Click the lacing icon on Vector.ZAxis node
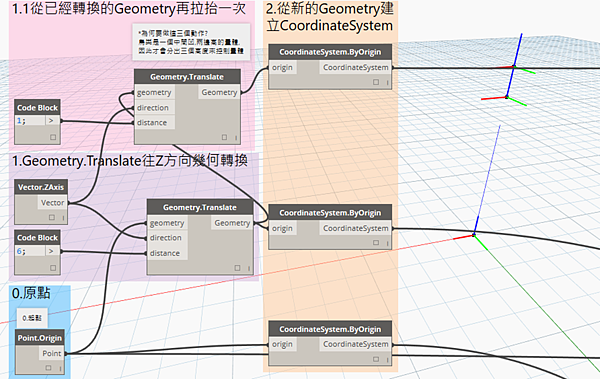The width and height of the screenshot is (600, 379). [63, 217]
